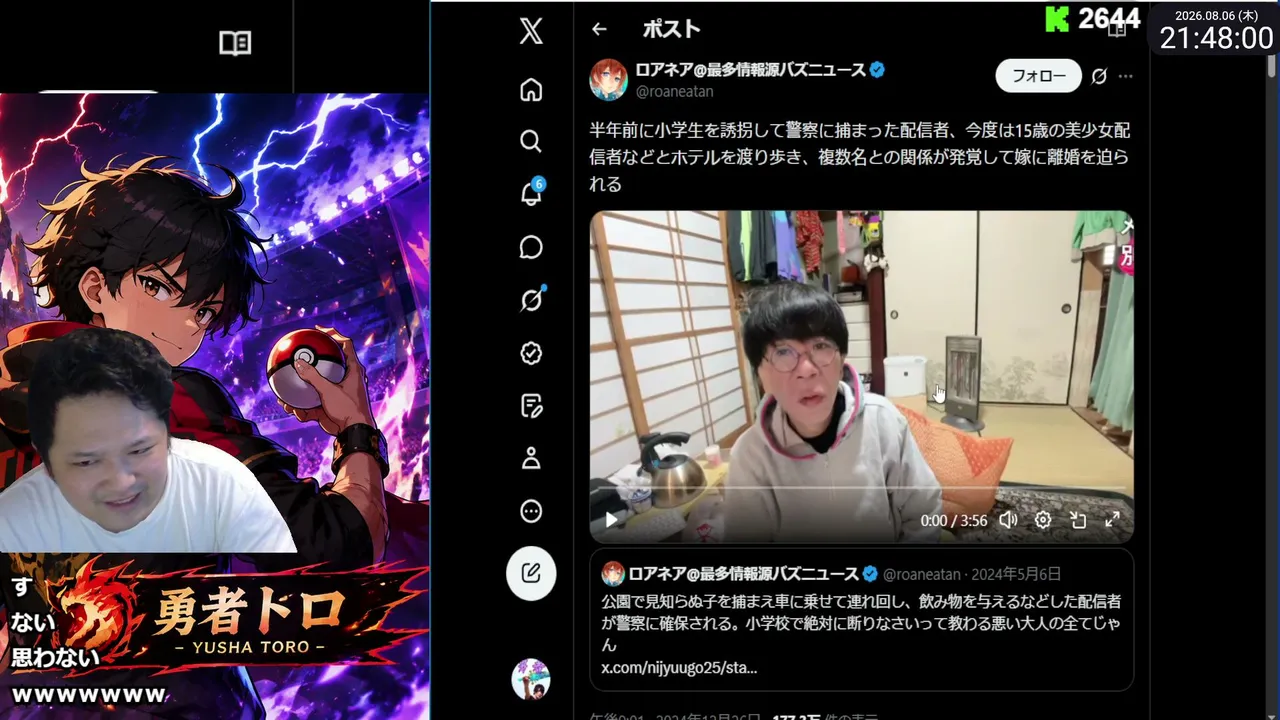This screenshot has height=720, width=1280.
Task: Toggle picture-in-picture on the video
Action: tap(1078, 520)
